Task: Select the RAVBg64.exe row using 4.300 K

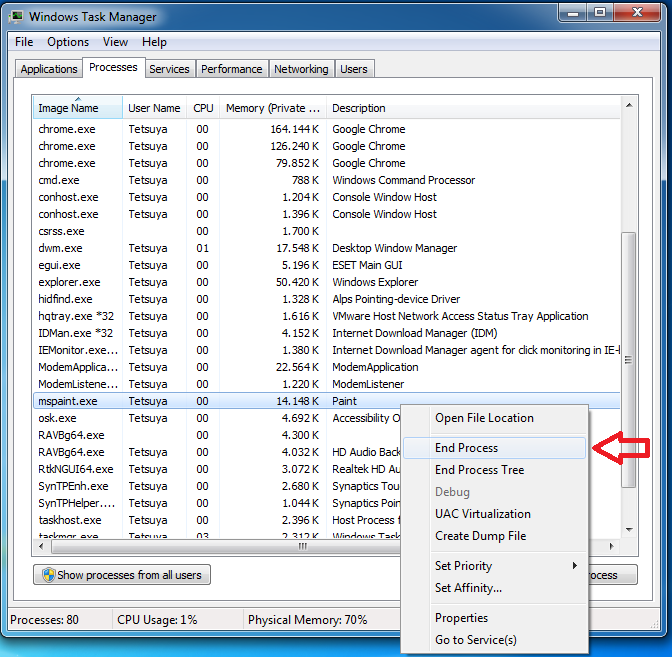Action: 217,435
